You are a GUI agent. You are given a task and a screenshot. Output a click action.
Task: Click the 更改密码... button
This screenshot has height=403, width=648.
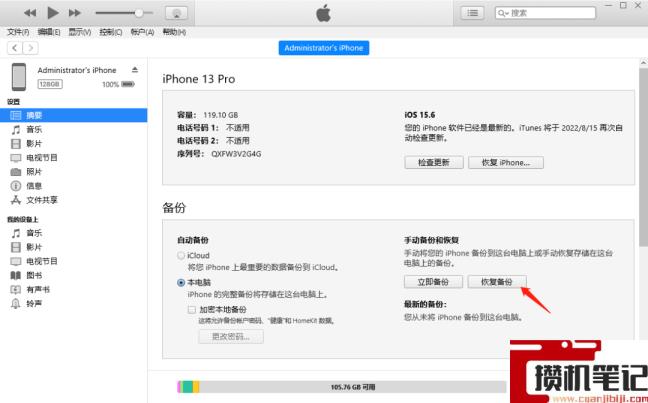click(231, 336)
